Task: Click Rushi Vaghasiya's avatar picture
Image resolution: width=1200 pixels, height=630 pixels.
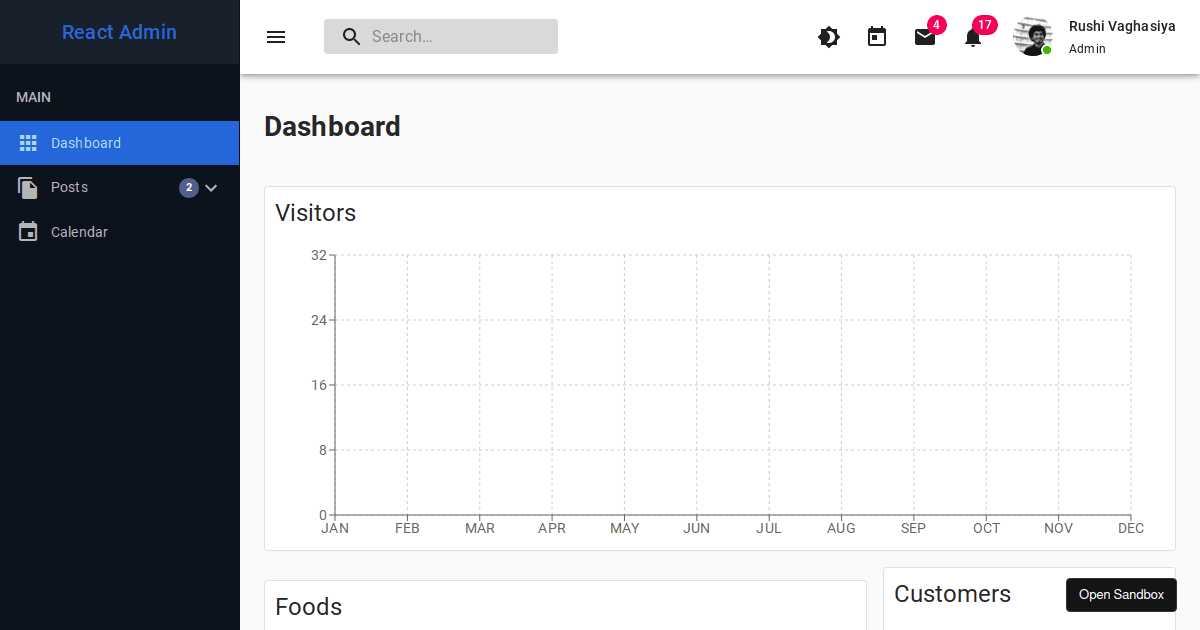Action: [x=1033, y=36]
